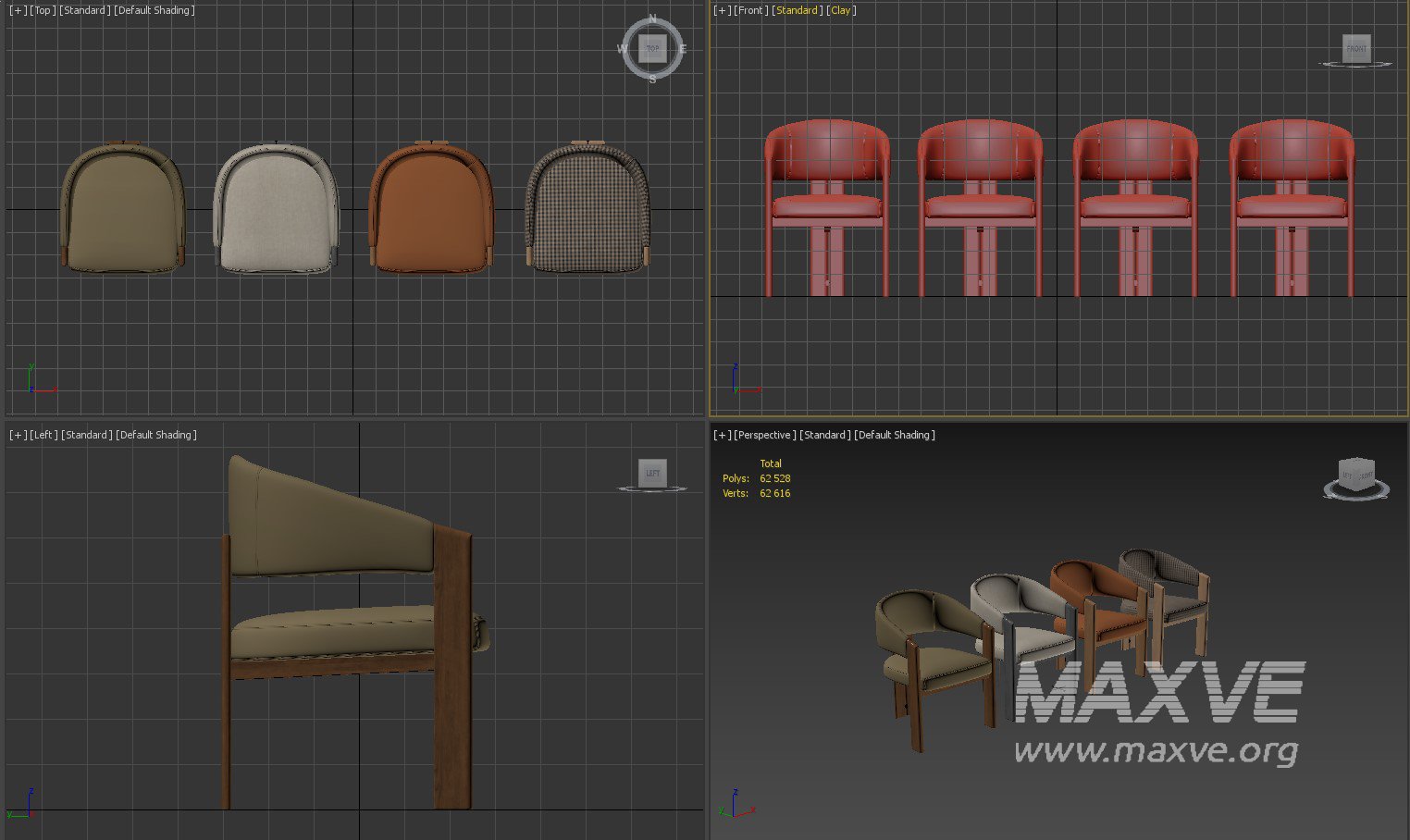
Task: Open the [+] general menu in the Perspective viewport
Action: pos(722,435)
